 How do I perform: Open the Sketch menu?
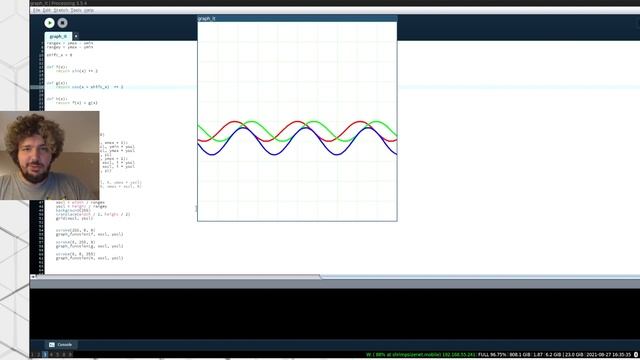click(61, 10)
